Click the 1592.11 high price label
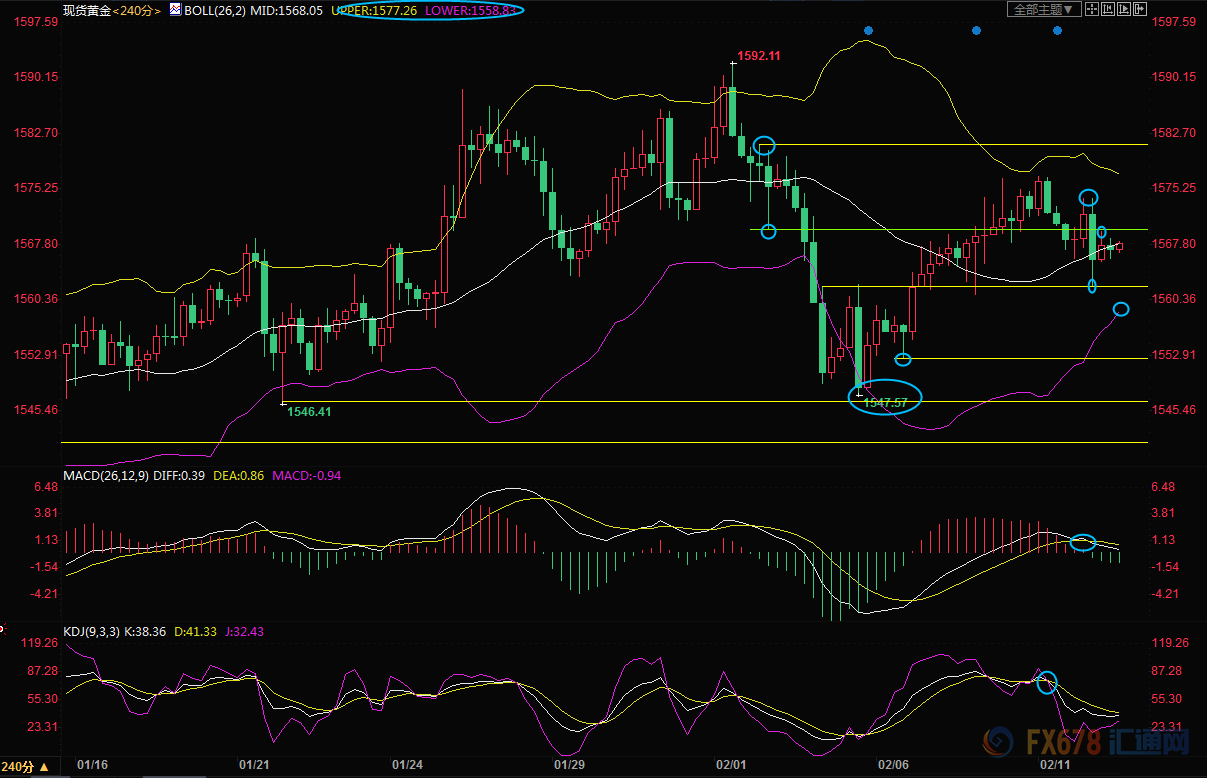Image resolution: width=1207 pixels, height=778 pixels. [758, 56]
